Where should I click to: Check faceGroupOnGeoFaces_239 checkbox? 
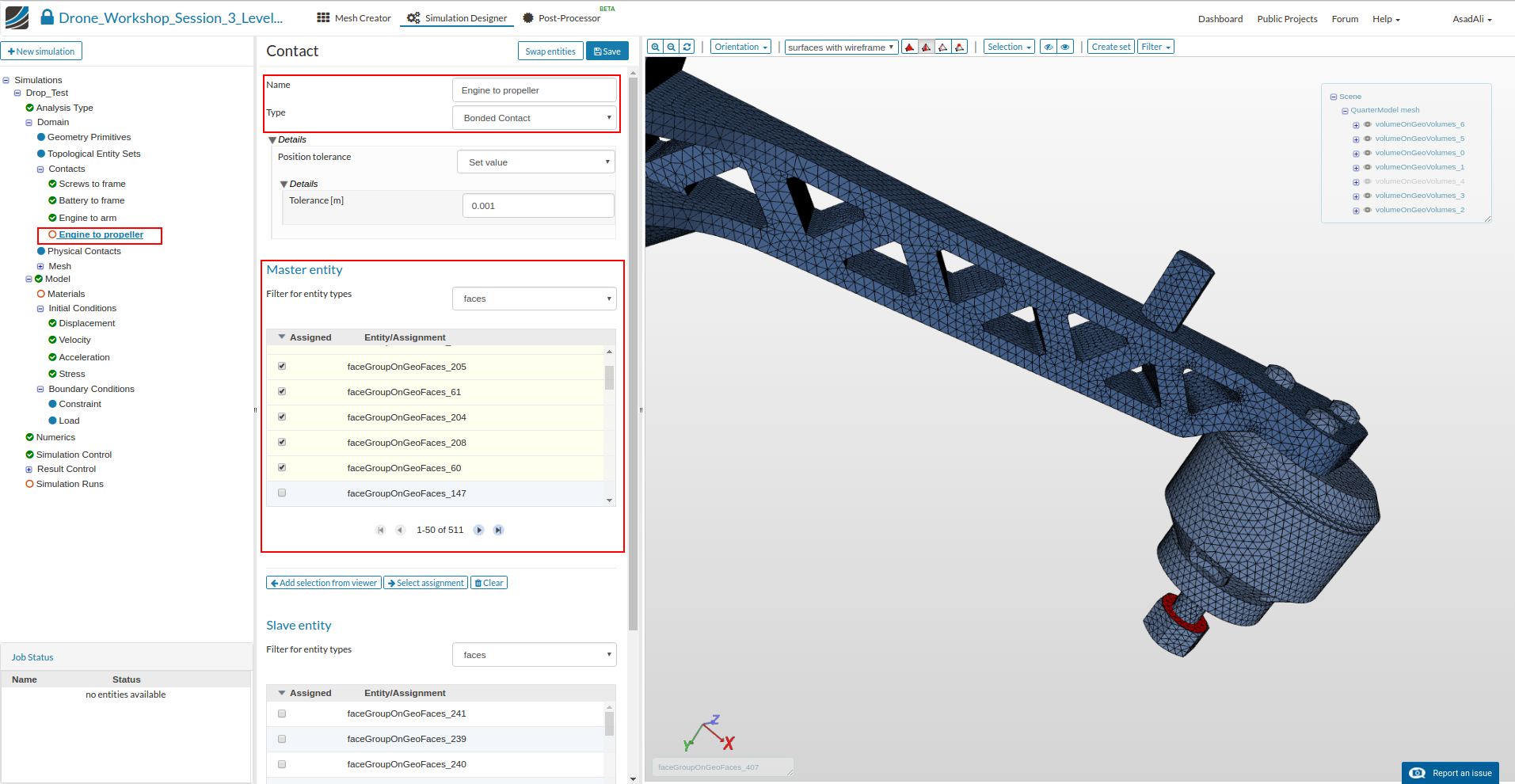(x=282, y=739)
